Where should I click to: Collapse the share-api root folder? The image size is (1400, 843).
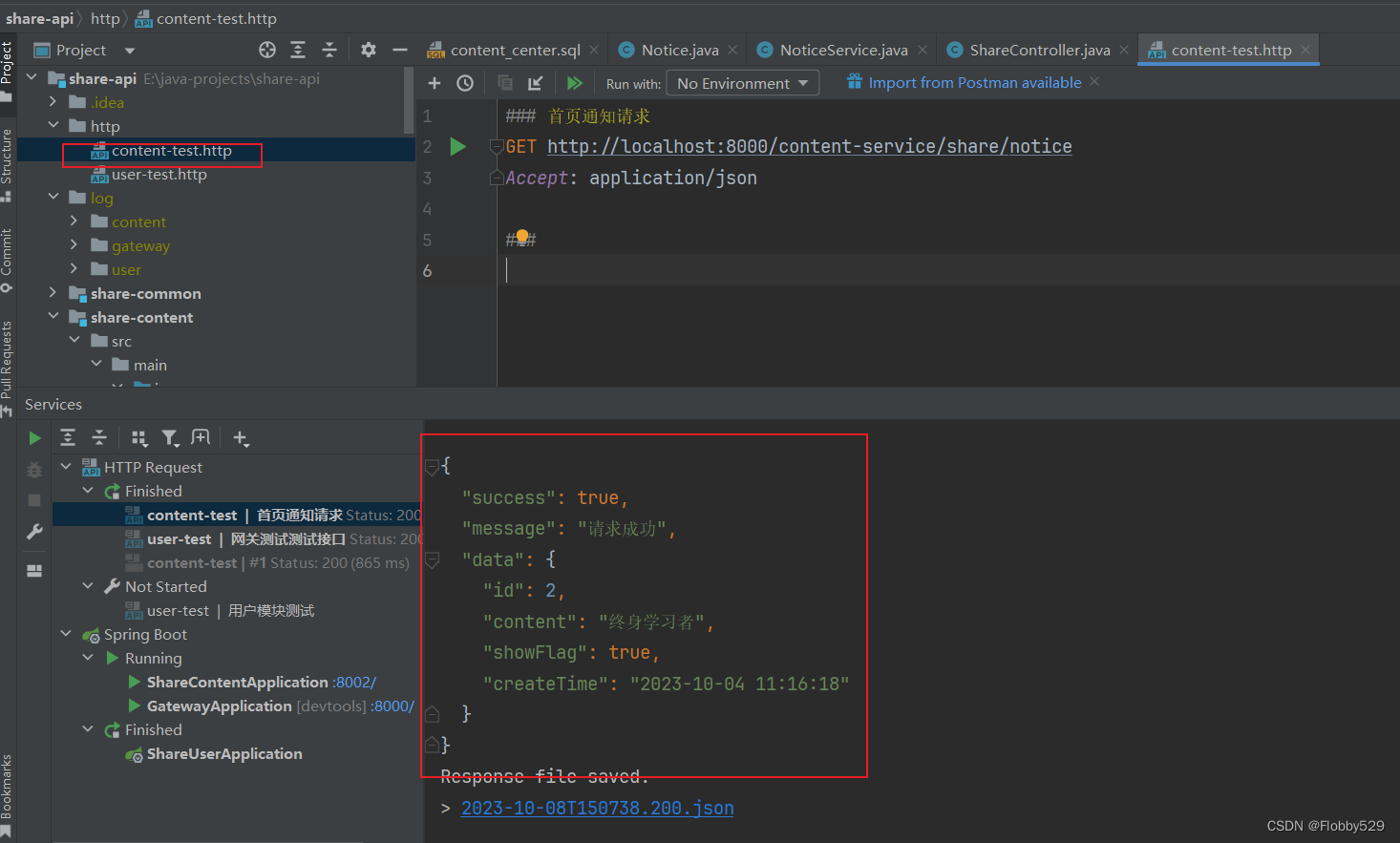32,77
